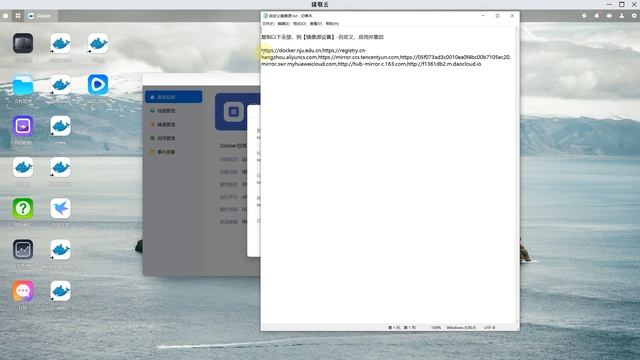This screenshot has width=640, height=360.
Task: Open whale shortcut beside the chart monitor icon
Action: click(60, 250)
